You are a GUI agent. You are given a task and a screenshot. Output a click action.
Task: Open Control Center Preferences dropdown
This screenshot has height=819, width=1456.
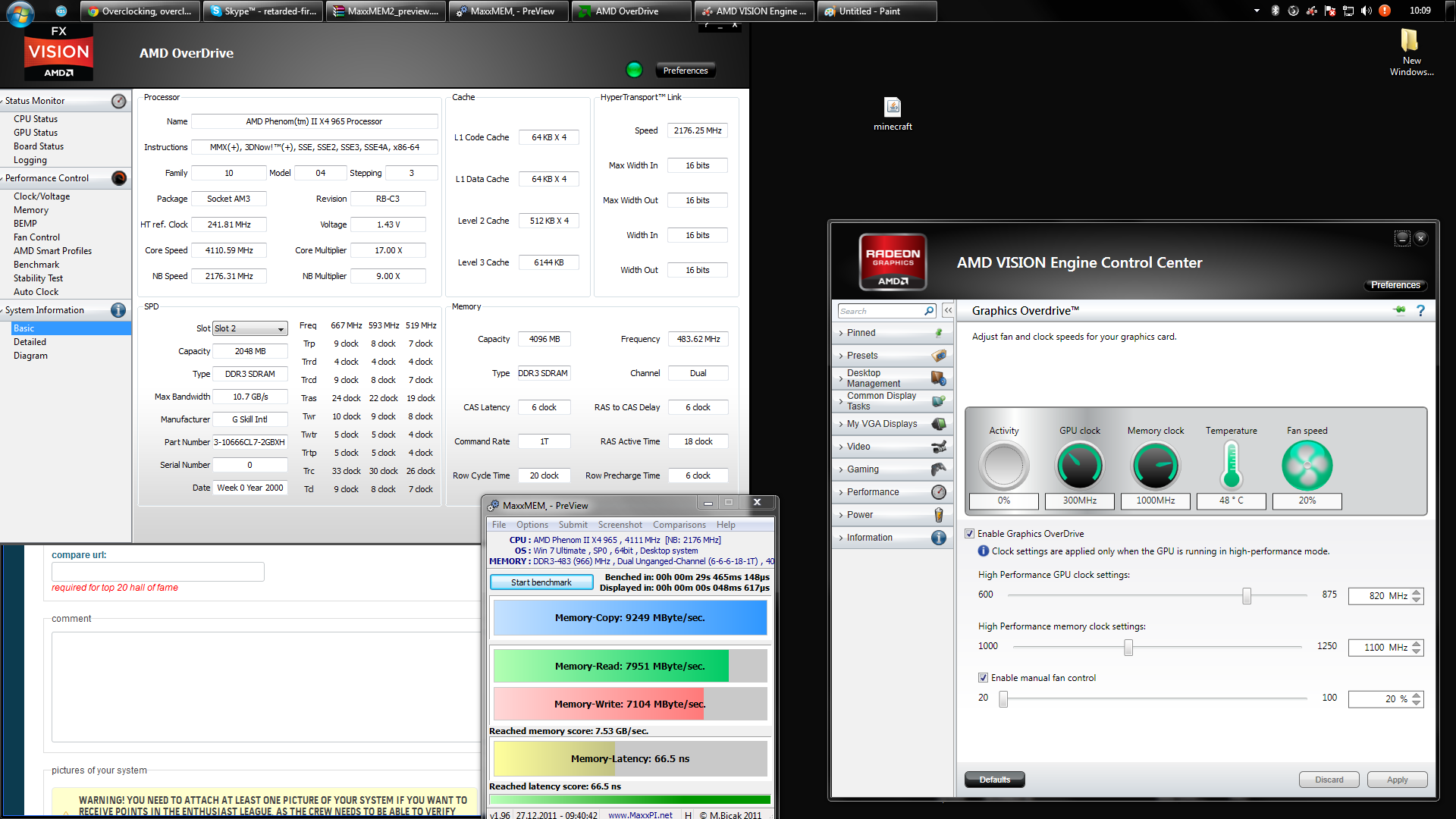(x=1395, y=285)
